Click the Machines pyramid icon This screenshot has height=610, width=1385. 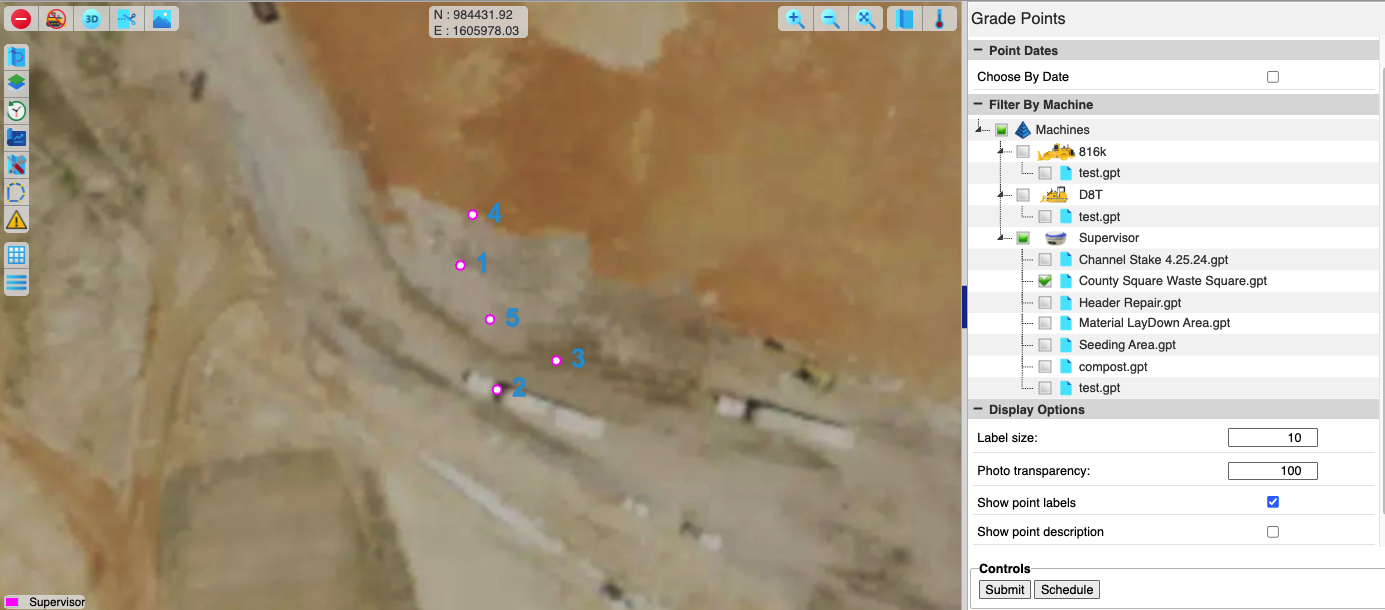(1022, 130)
